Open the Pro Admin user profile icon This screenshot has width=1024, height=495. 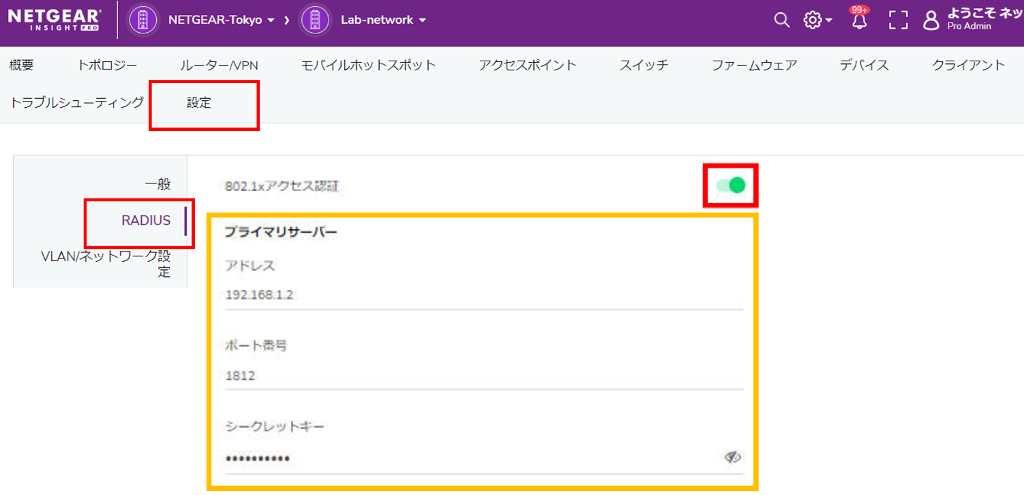click(x=931, y=20)
